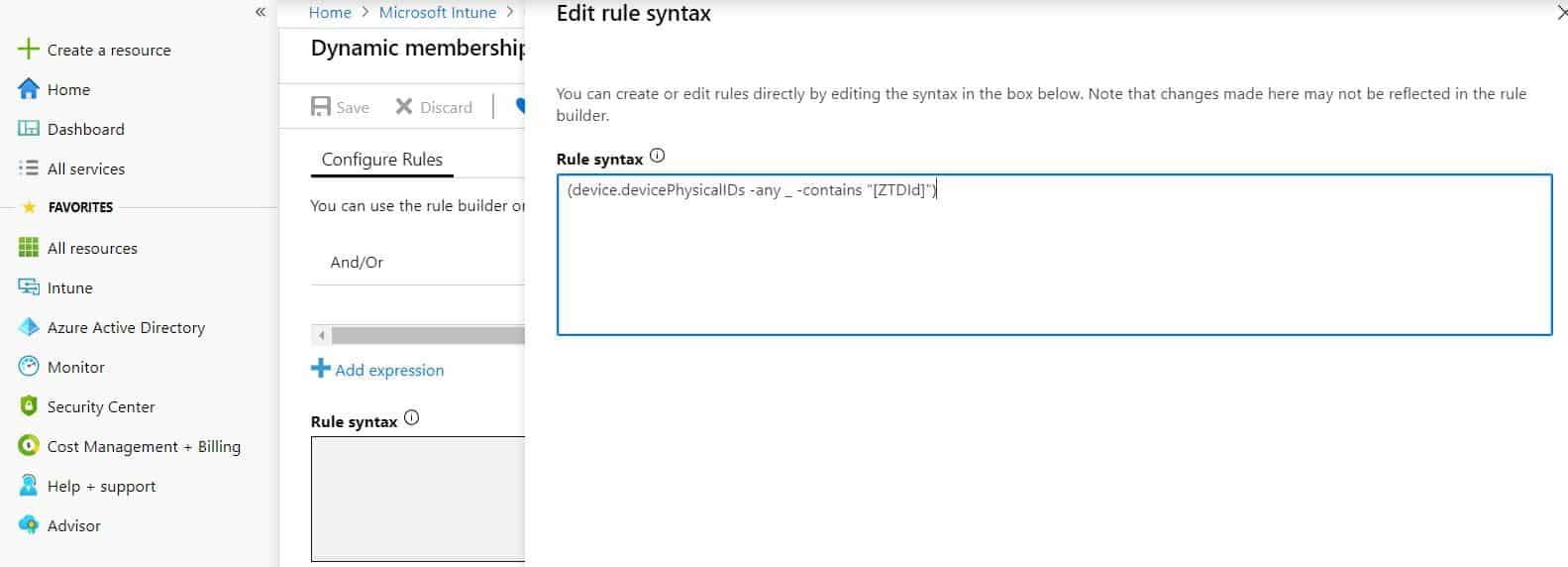Click the Advisor cloud icon
Image resolution: width=1568 pixels, height=567 pixels.
[29, 525]
